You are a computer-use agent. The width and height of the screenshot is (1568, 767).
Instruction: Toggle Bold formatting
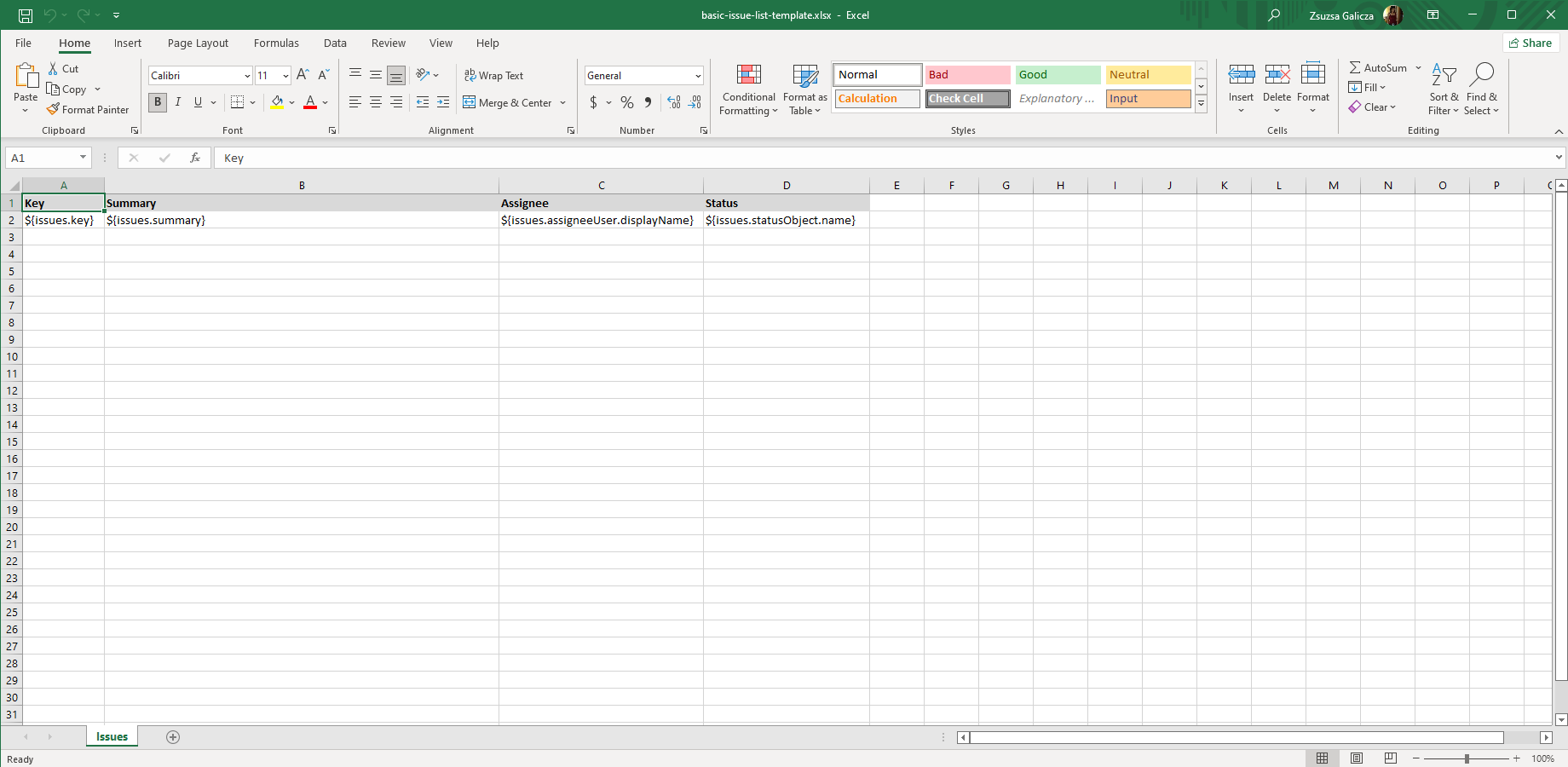pos(158,102)
